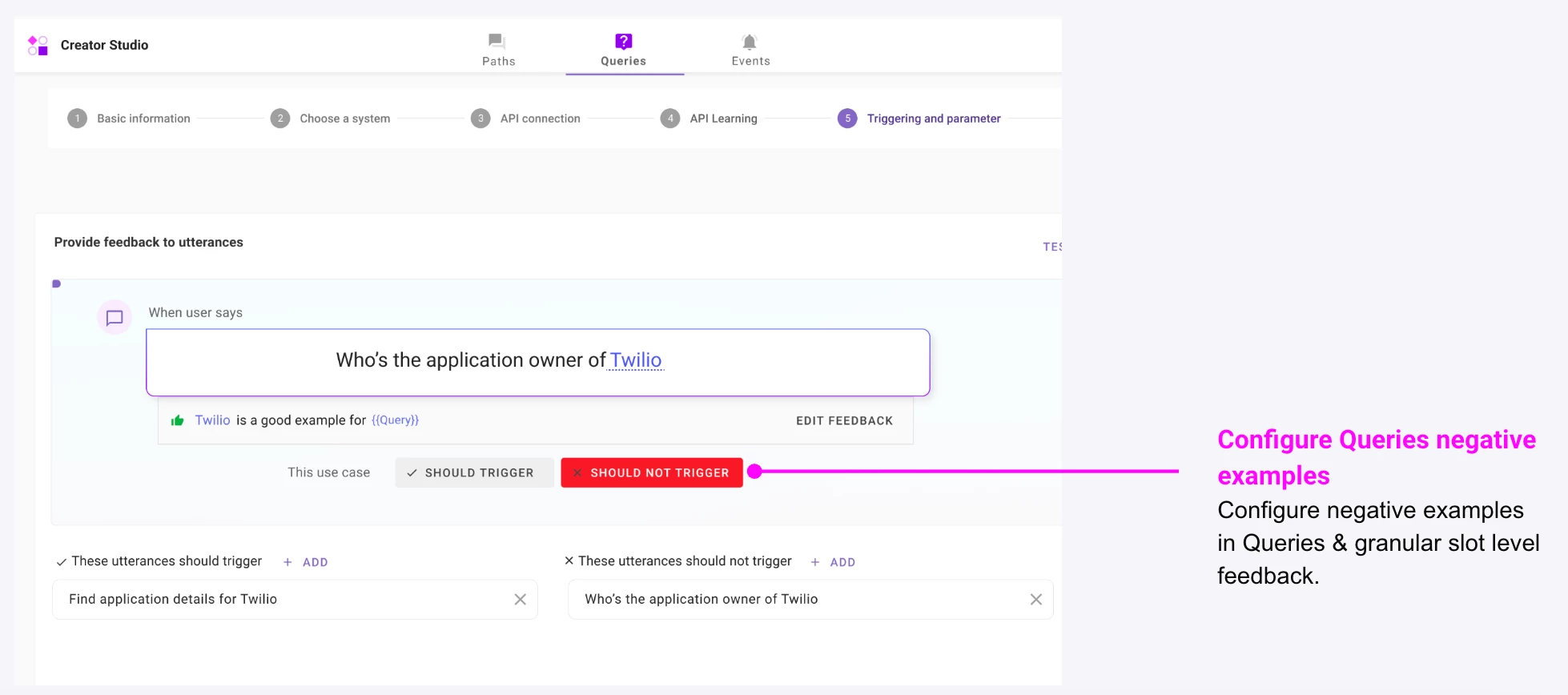Click inside the When user says utterance box
The width and height of the screenshot is (1568, 695).
click(x=538, y=362)
